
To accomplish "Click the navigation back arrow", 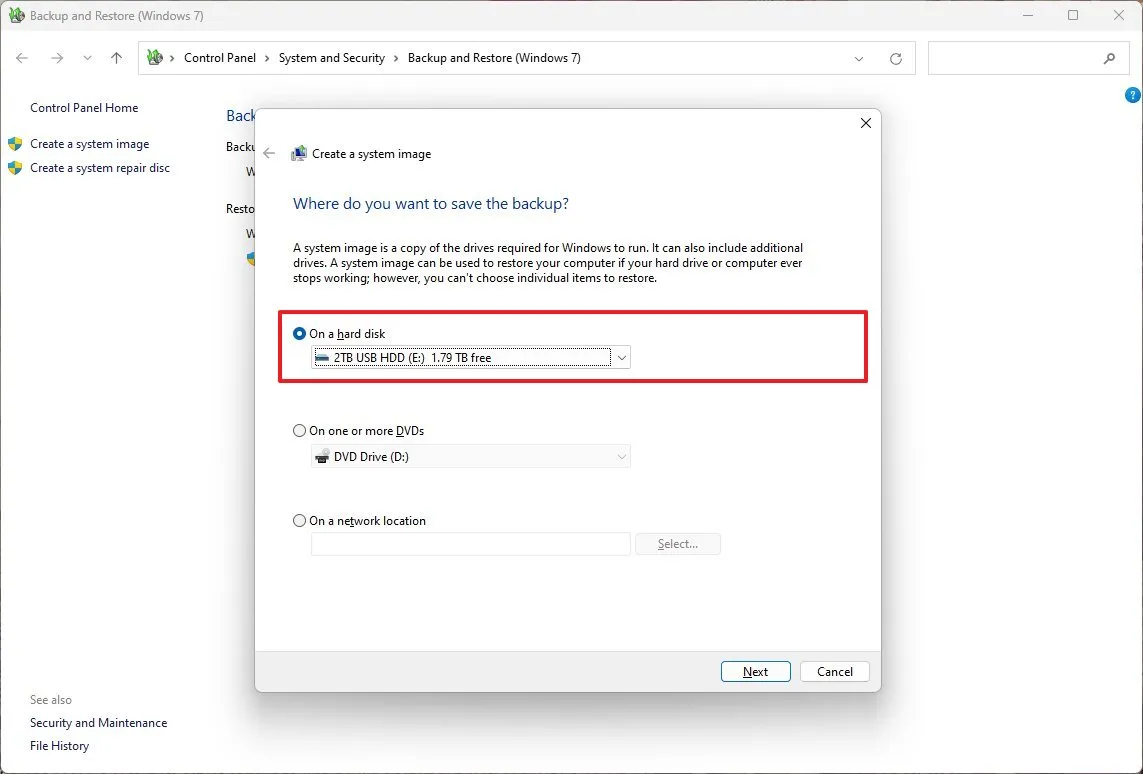I will [x=22, y=57].
